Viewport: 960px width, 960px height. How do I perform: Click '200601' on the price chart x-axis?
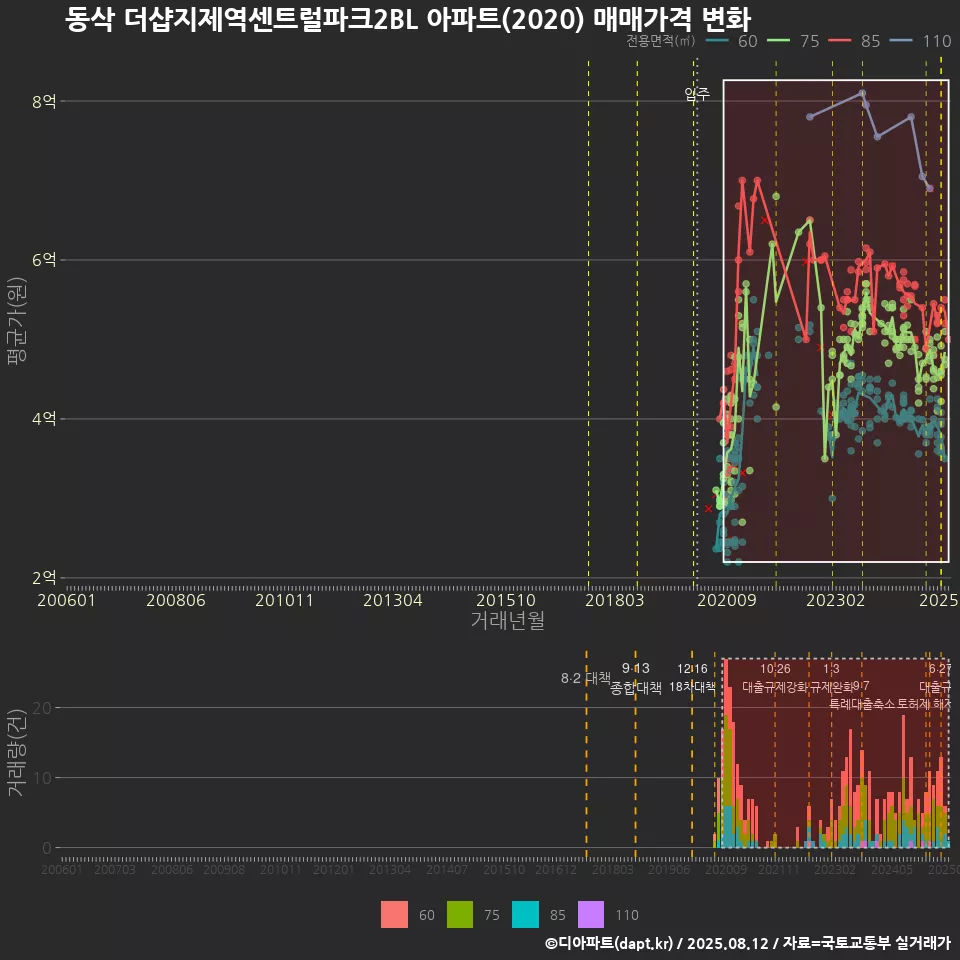coord(67,600)
